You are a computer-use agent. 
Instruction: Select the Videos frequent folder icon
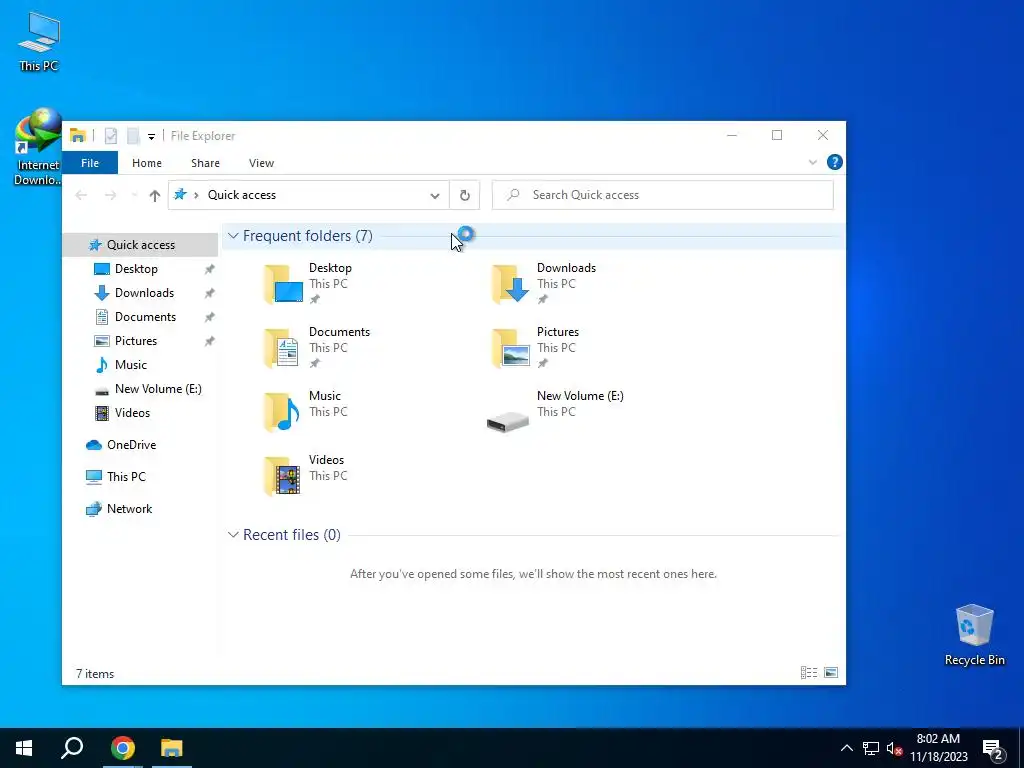coord(282,476)
